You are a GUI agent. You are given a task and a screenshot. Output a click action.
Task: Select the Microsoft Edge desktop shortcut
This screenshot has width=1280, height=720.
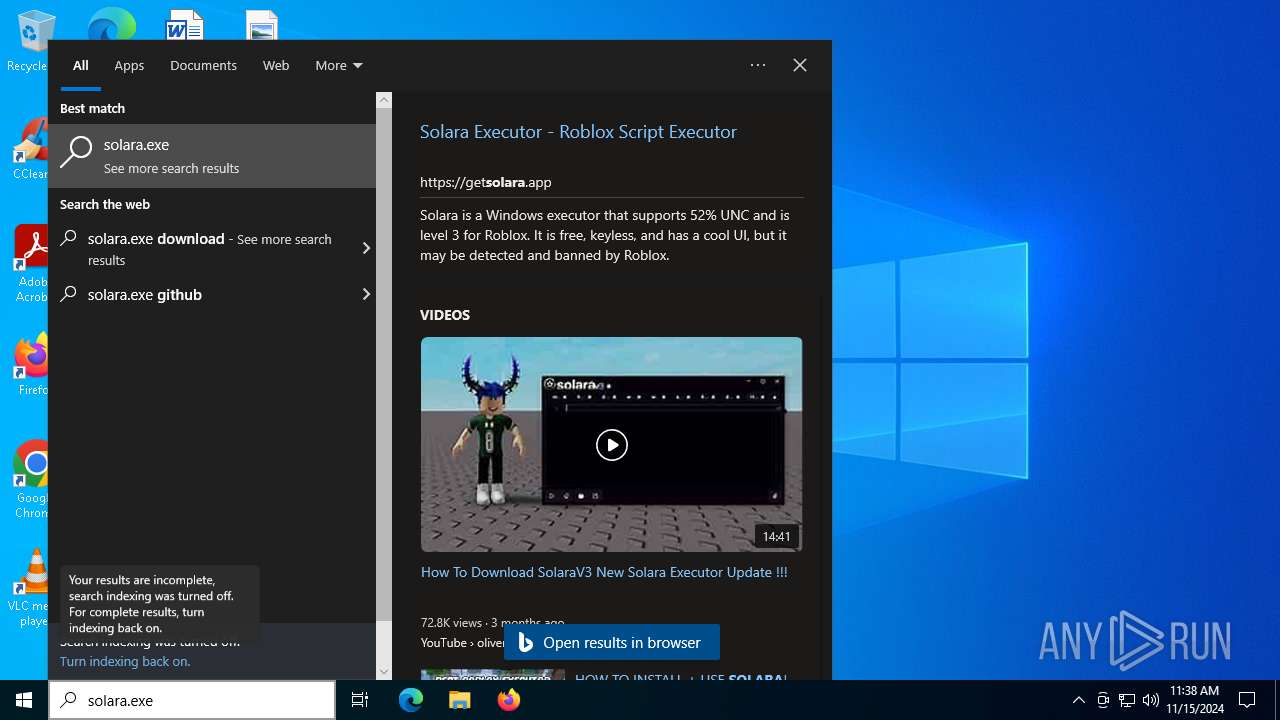click(111, 24)
